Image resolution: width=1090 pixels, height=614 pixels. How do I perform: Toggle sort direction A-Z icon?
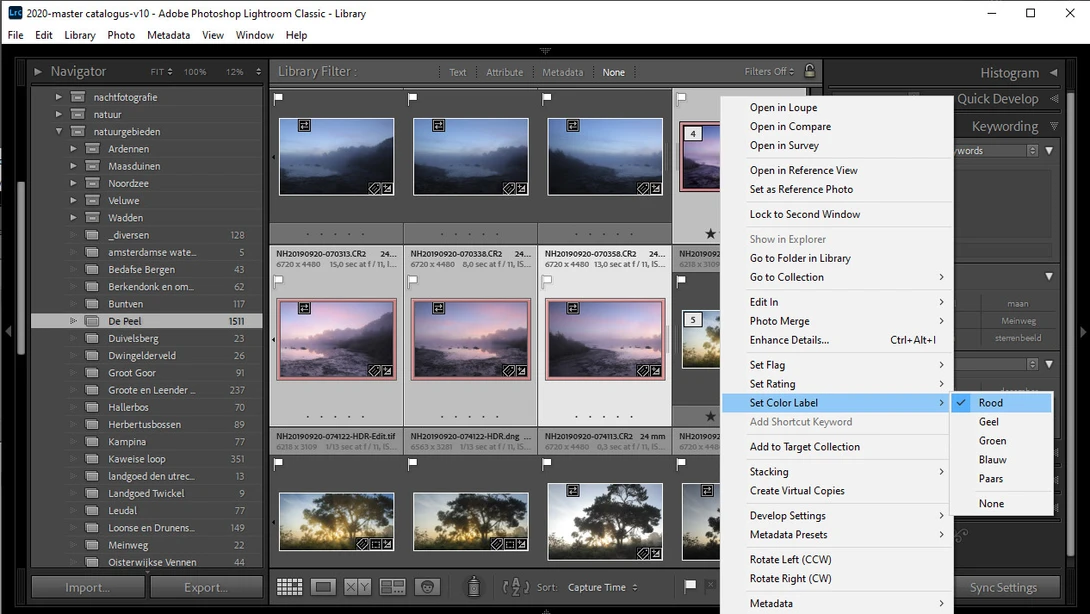[516, 587]
